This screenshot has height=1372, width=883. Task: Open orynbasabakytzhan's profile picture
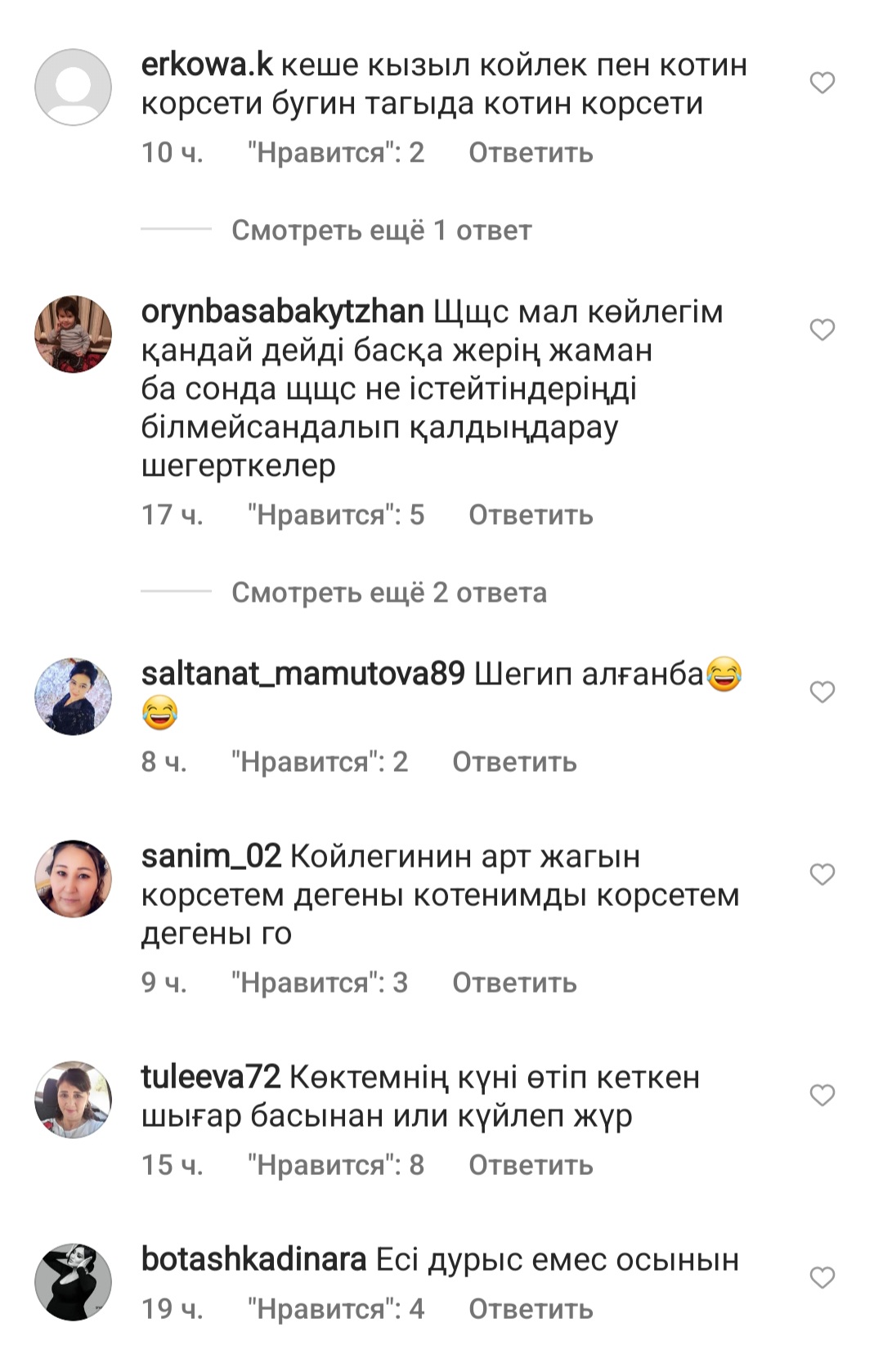point(73,334)
